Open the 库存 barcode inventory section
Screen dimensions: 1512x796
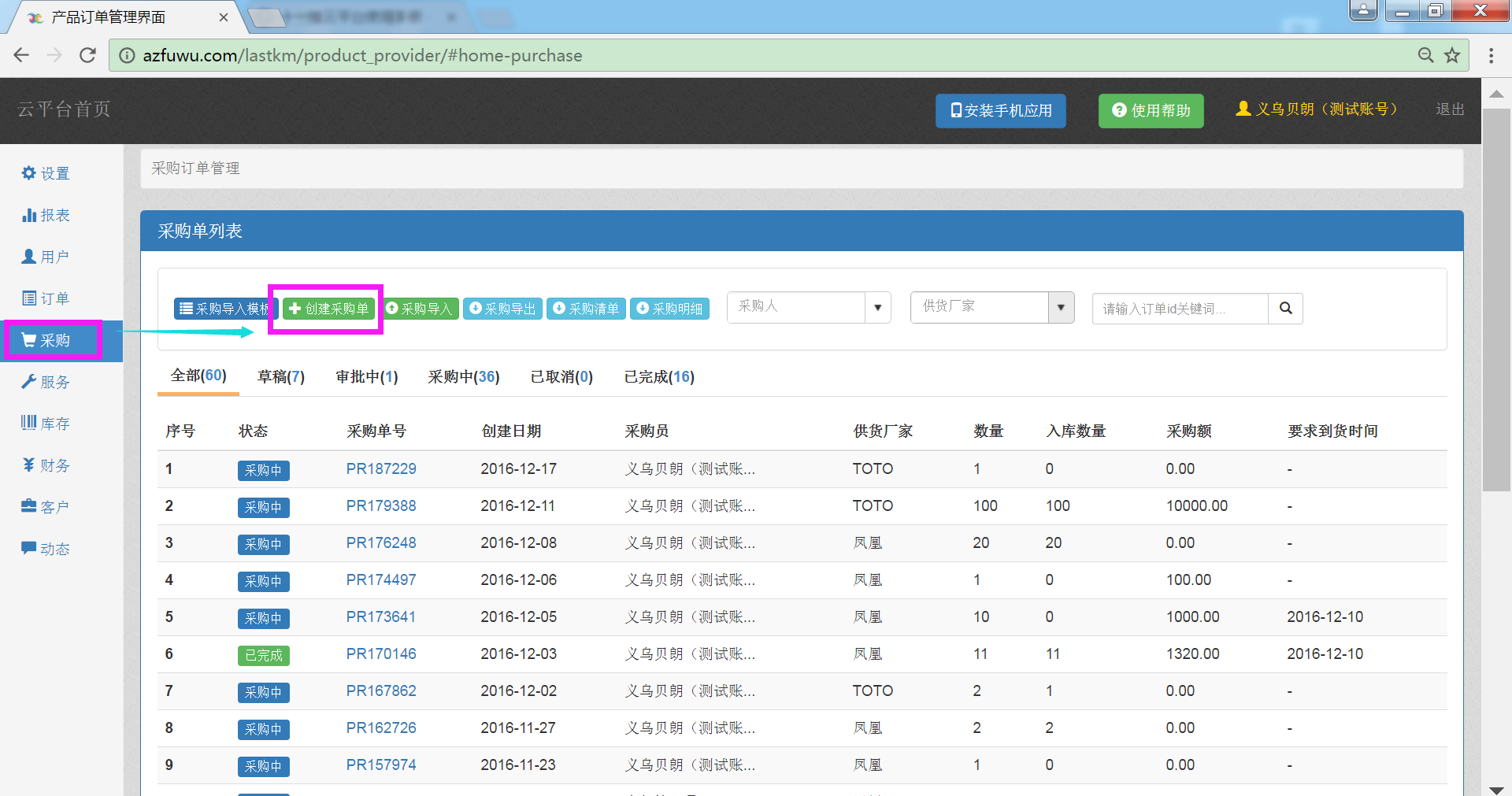46,424
